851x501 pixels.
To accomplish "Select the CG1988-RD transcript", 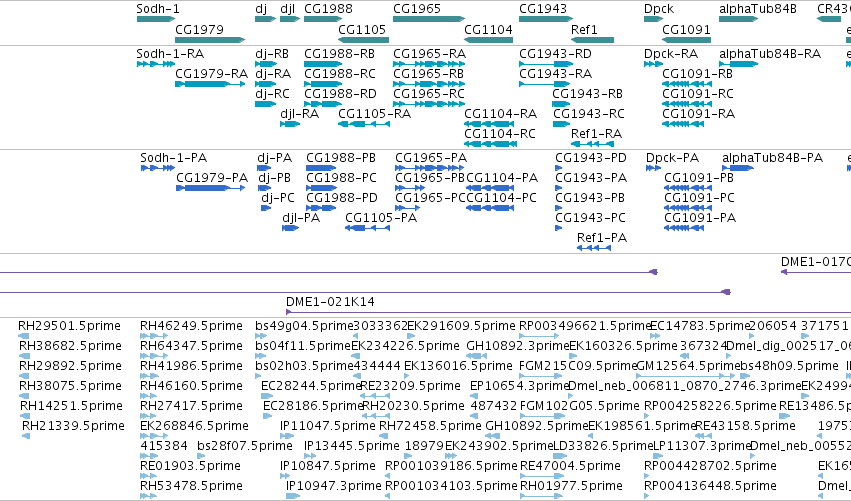I will click(323, 104).
